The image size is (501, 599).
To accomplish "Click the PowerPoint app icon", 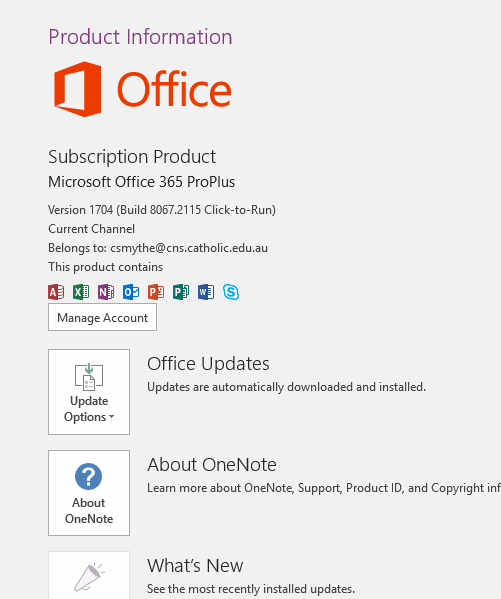I will point(156,292).
